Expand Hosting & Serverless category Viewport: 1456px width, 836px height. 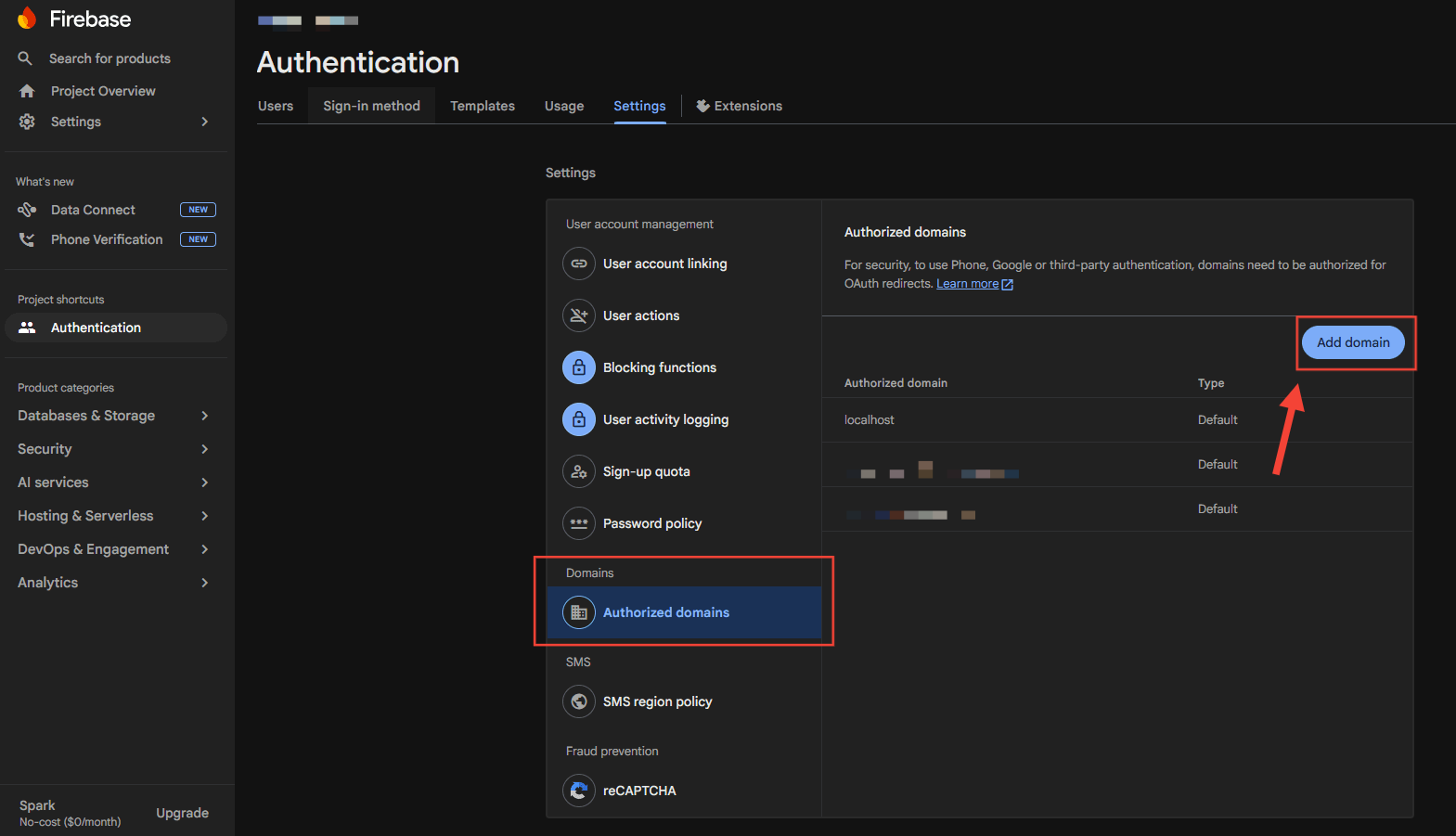point(205,516)
